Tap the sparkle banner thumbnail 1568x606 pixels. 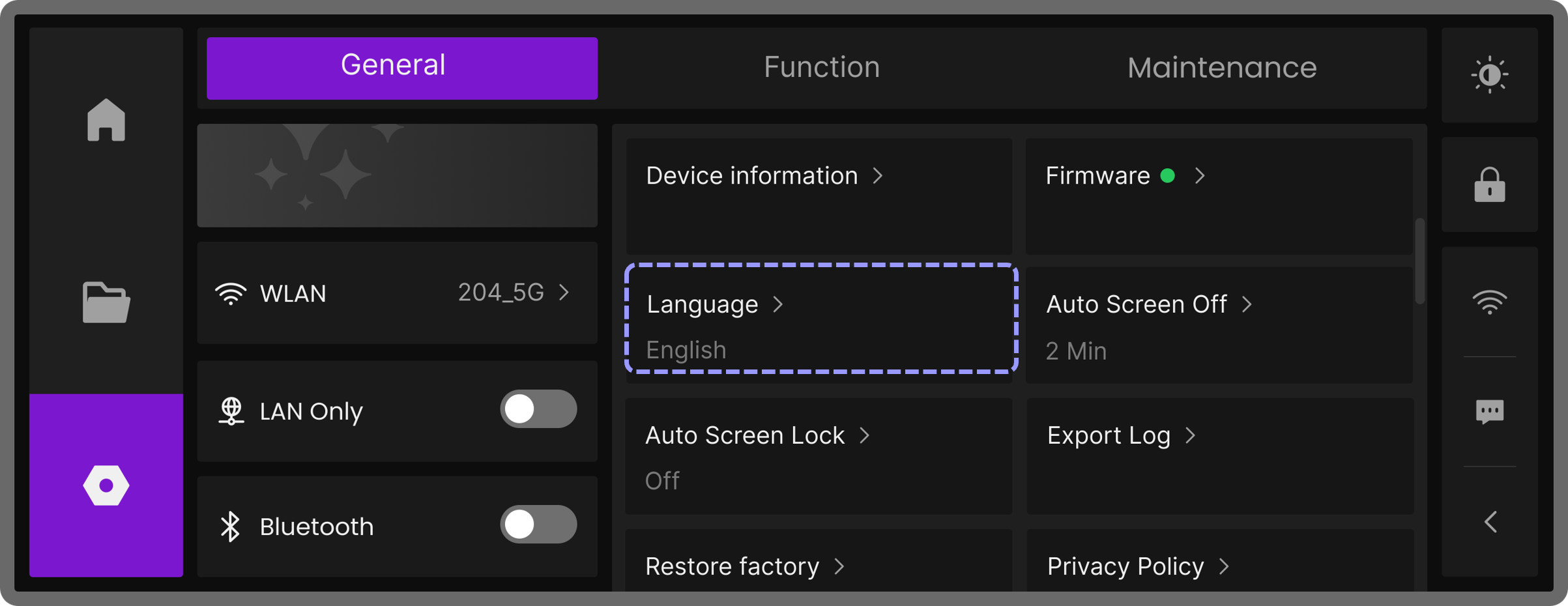tap(397, 175)
